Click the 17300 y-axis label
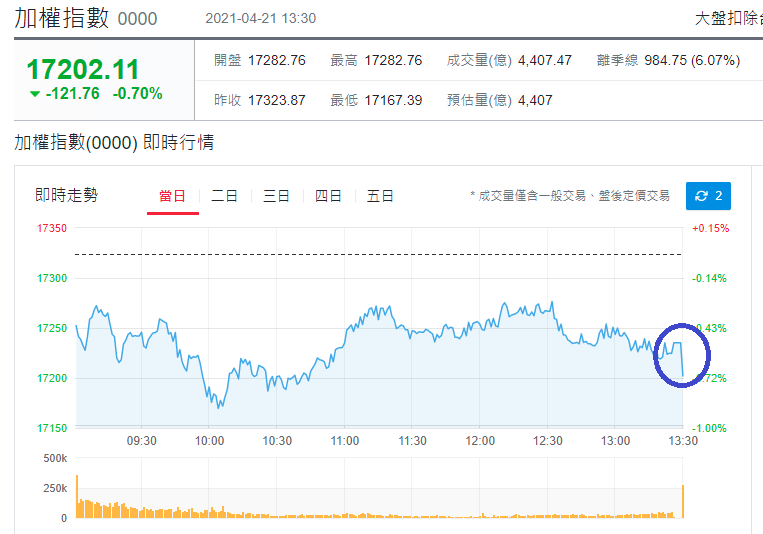The width and height of the screenshot is (763, 534). pos(52,278)
